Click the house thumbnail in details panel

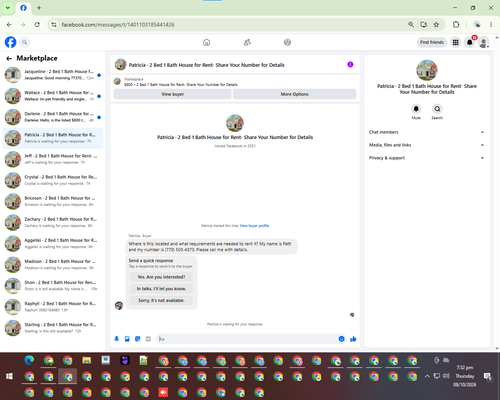click(x=427, y=70)
